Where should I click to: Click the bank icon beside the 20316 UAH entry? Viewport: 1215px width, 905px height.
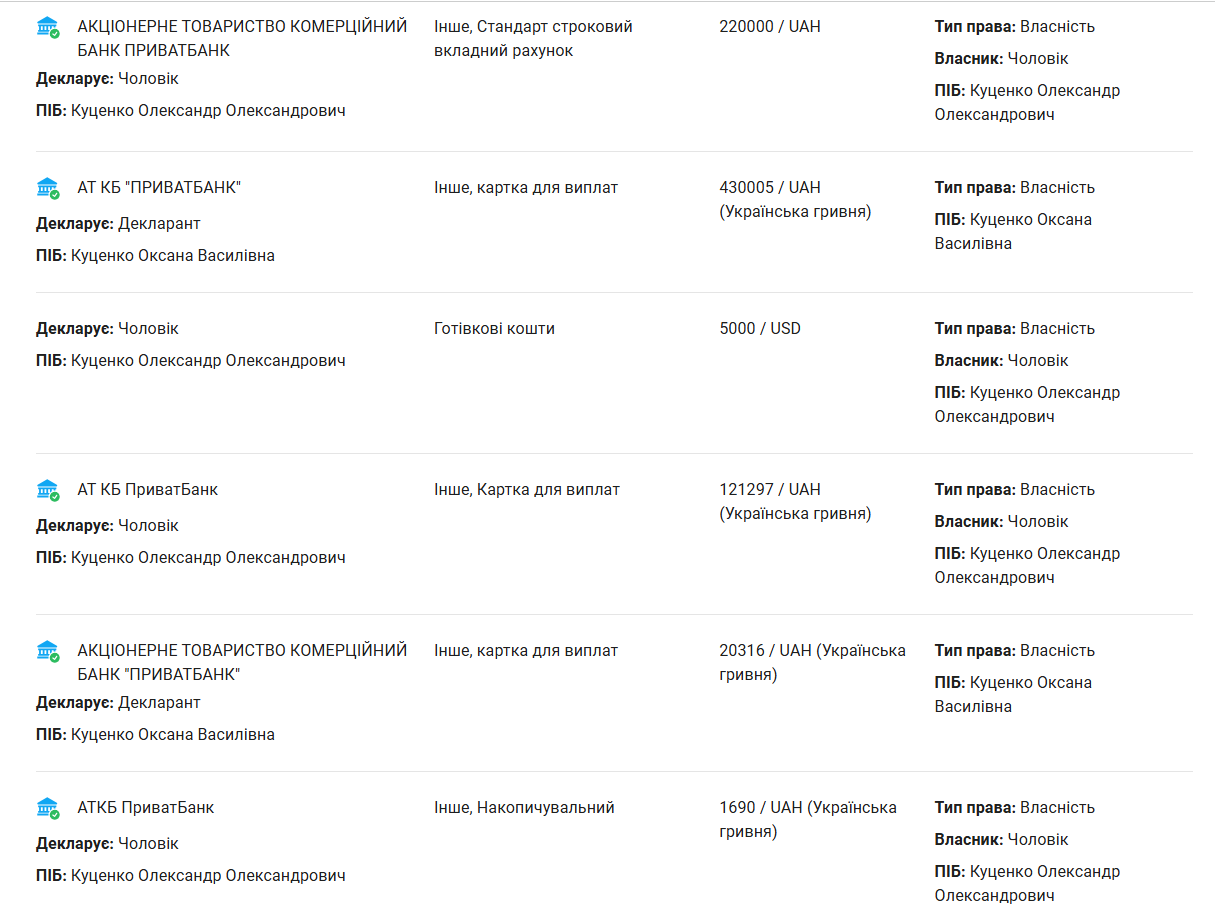pyautogui.click(x=48, y=651)
